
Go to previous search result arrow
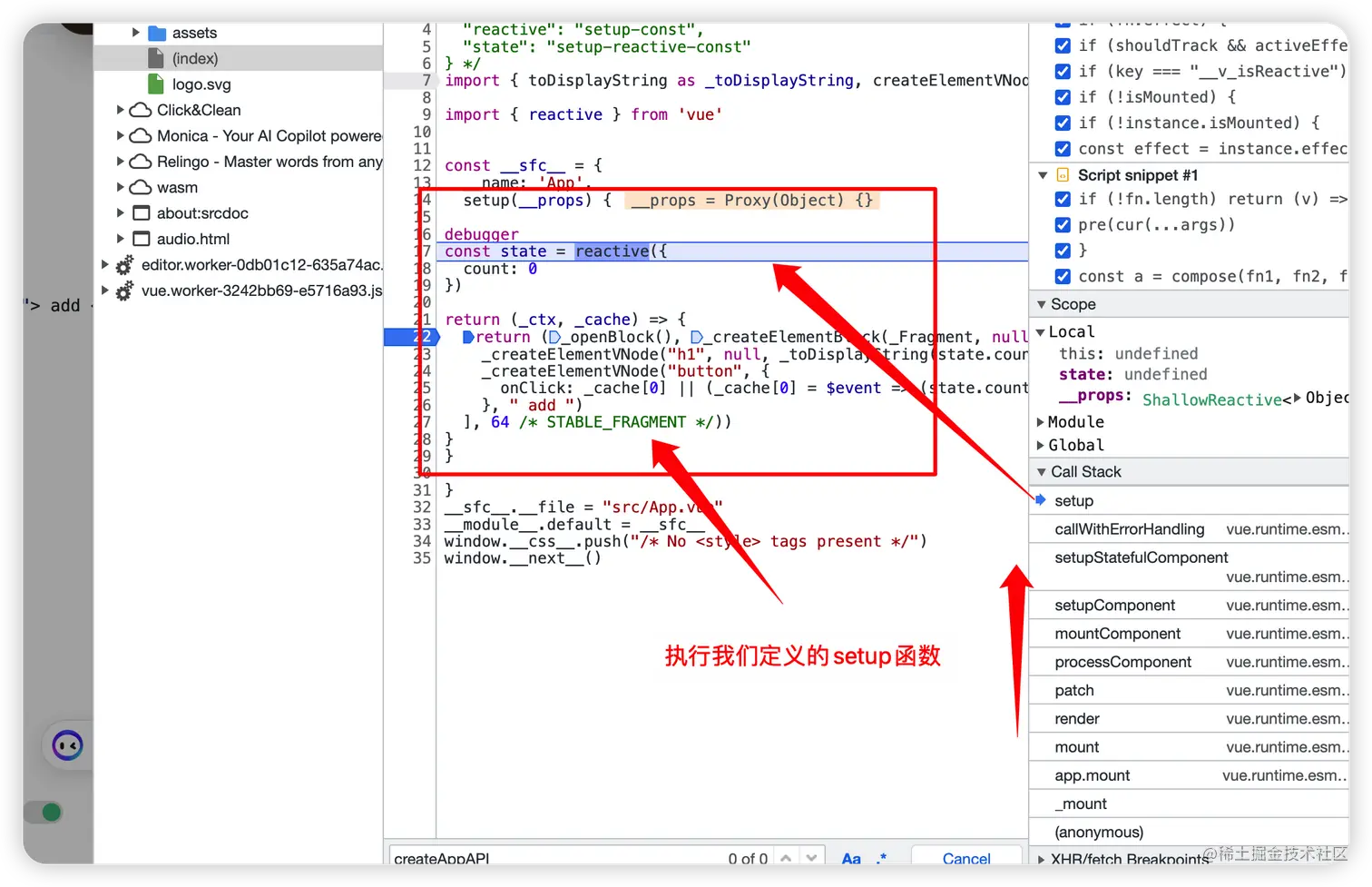pyautogui.click(x=786, y=857)
